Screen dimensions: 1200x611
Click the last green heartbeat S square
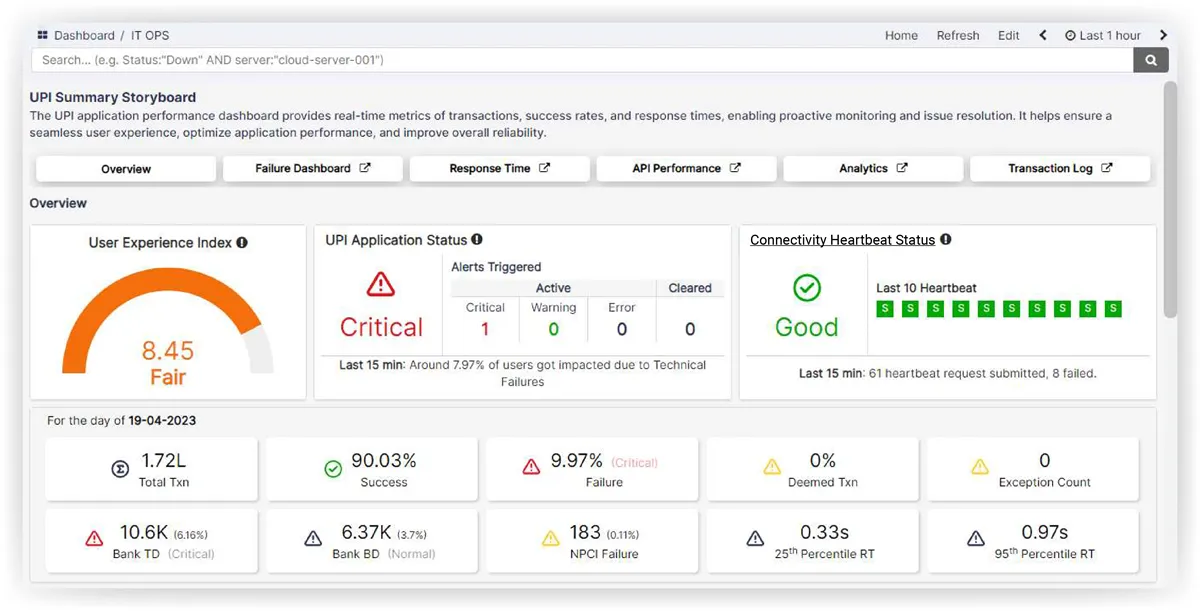[x=1113, y=309]
